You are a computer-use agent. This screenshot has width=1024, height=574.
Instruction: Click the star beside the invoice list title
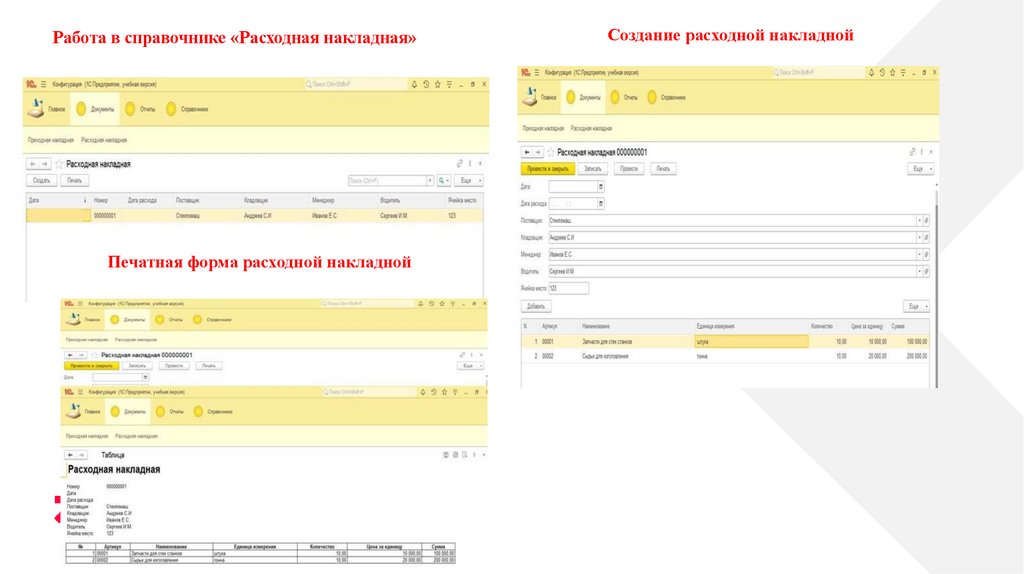pyautogui.click(x=59, y=164)
